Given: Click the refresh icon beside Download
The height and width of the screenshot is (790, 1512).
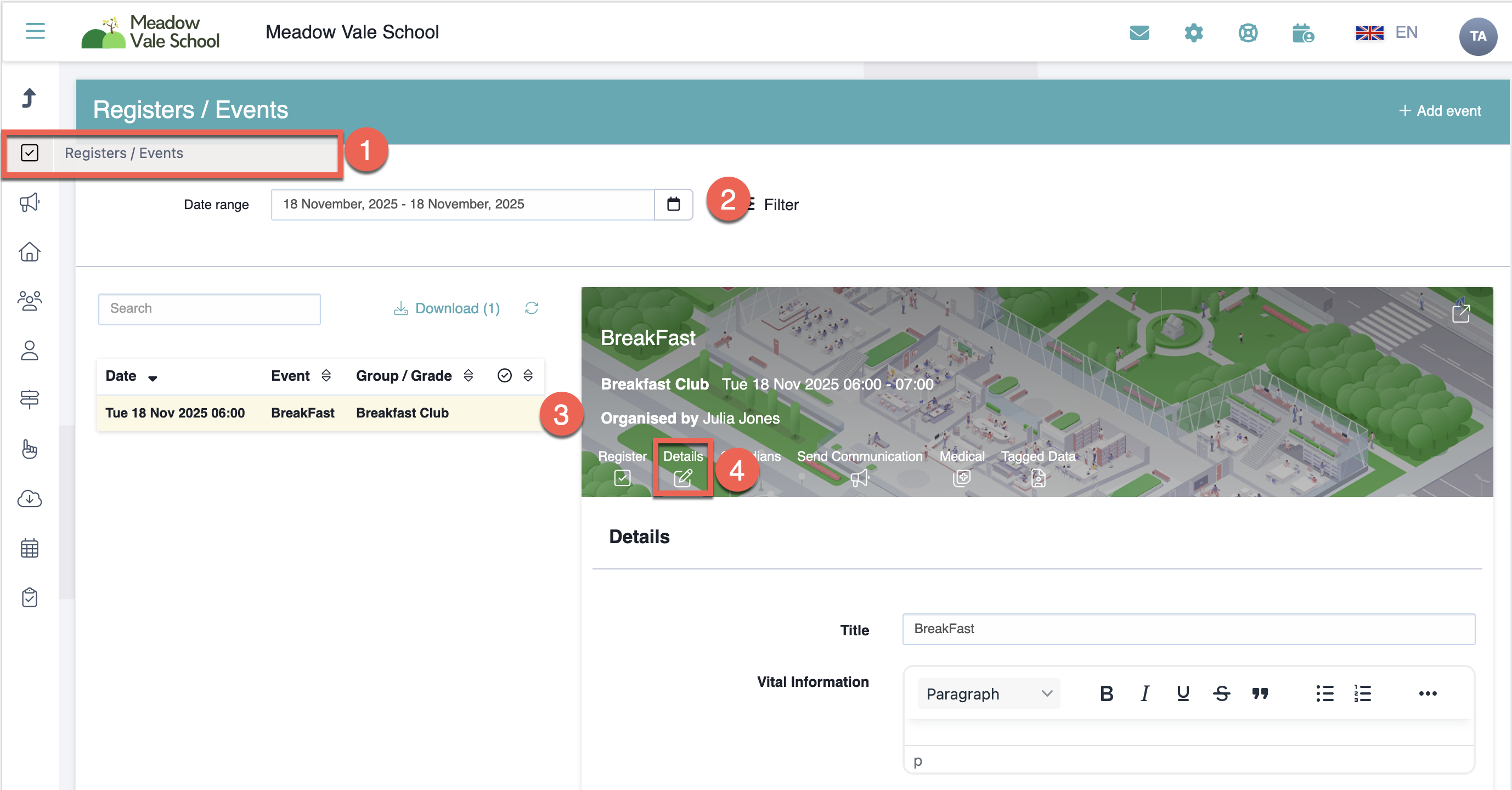Looking at the screenshot, I should 531,308.
